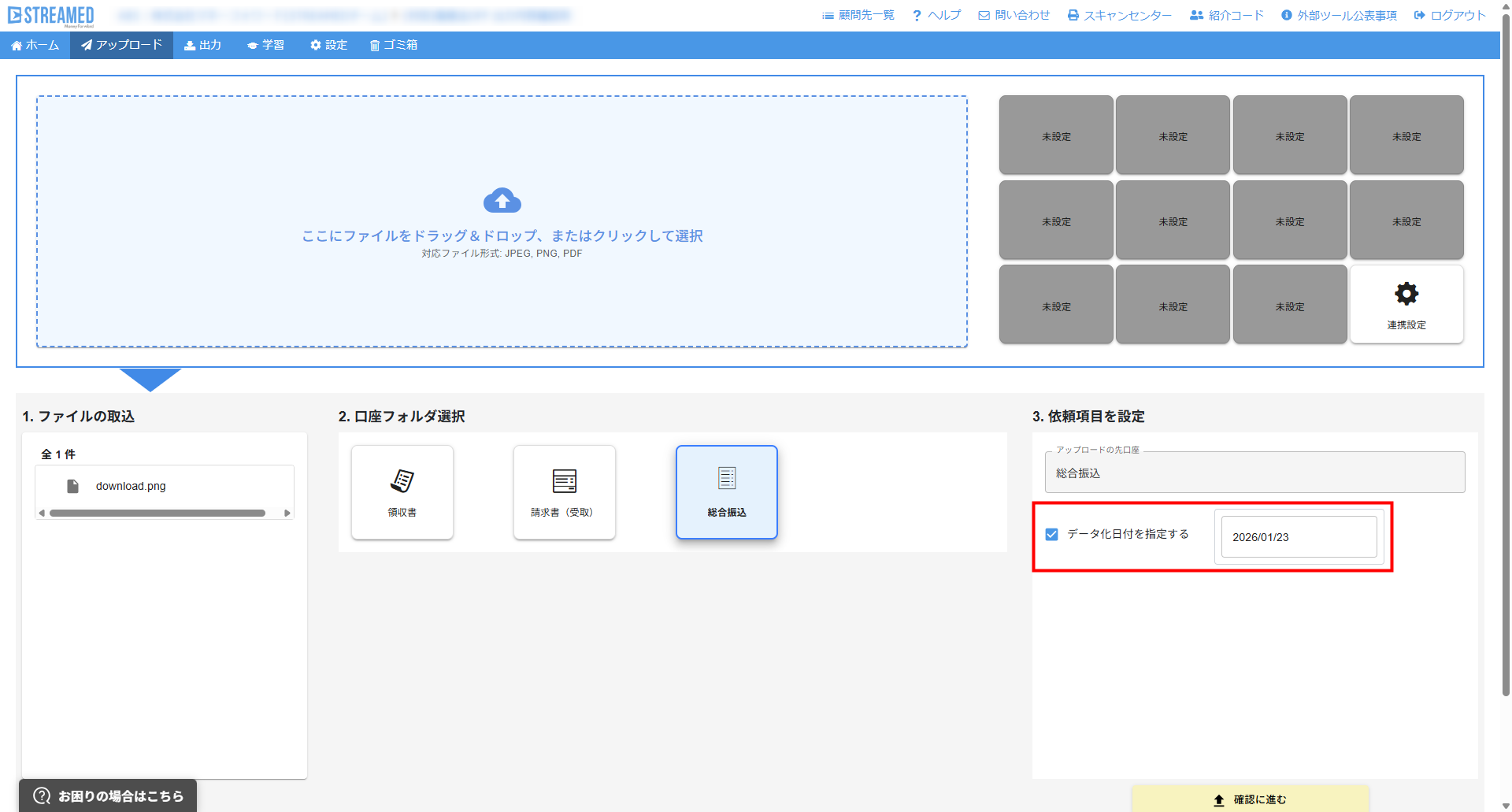Open the 連携設定 gear tile
Image resolution: width=1512 pixels, height=812 pixels.
(x=1406, y=304)
